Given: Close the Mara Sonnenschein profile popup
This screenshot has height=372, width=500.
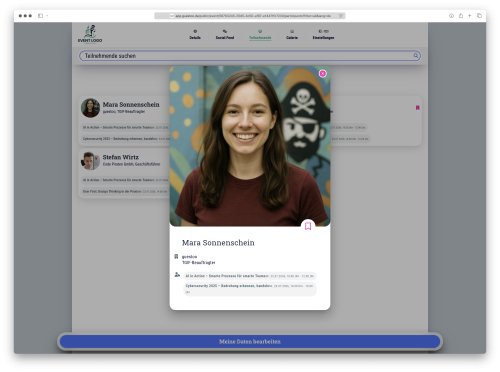Looking at the screenshot, I should 322,73.
